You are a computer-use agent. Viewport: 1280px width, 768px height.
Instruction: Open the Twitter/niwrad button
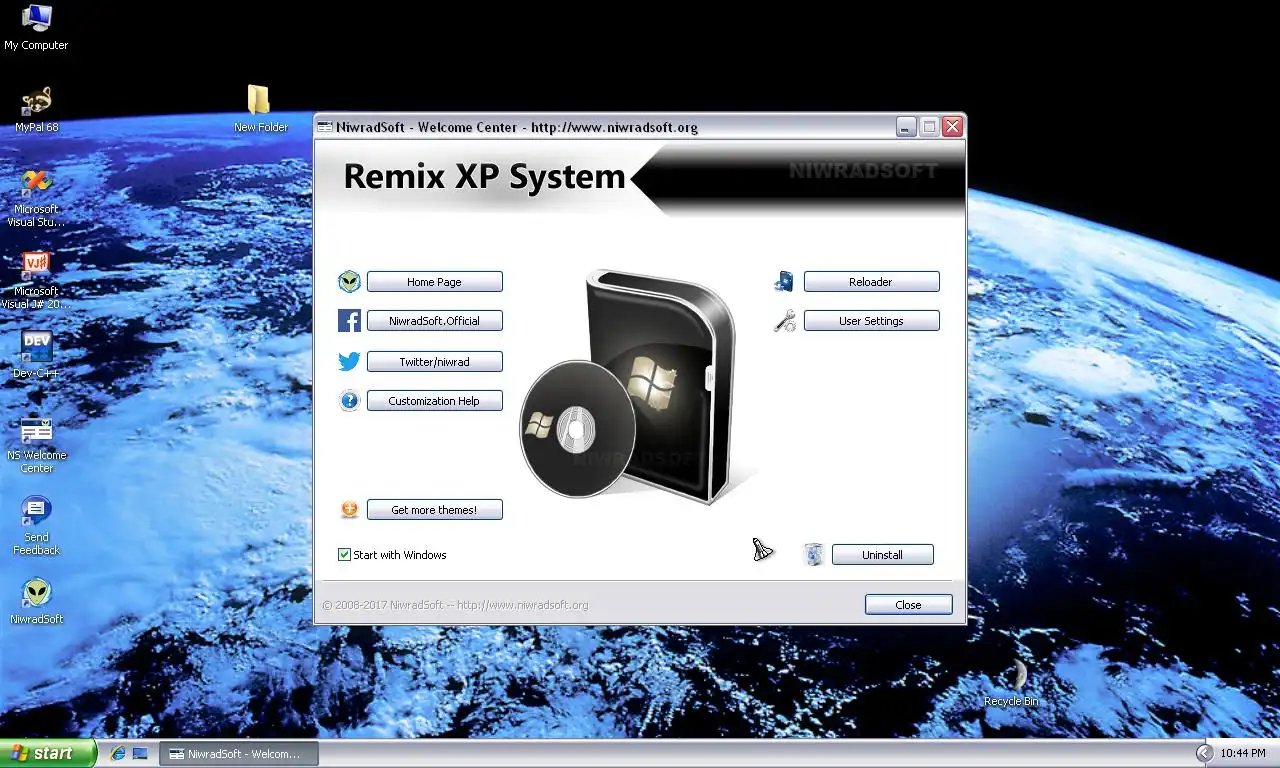coord(434,362)
